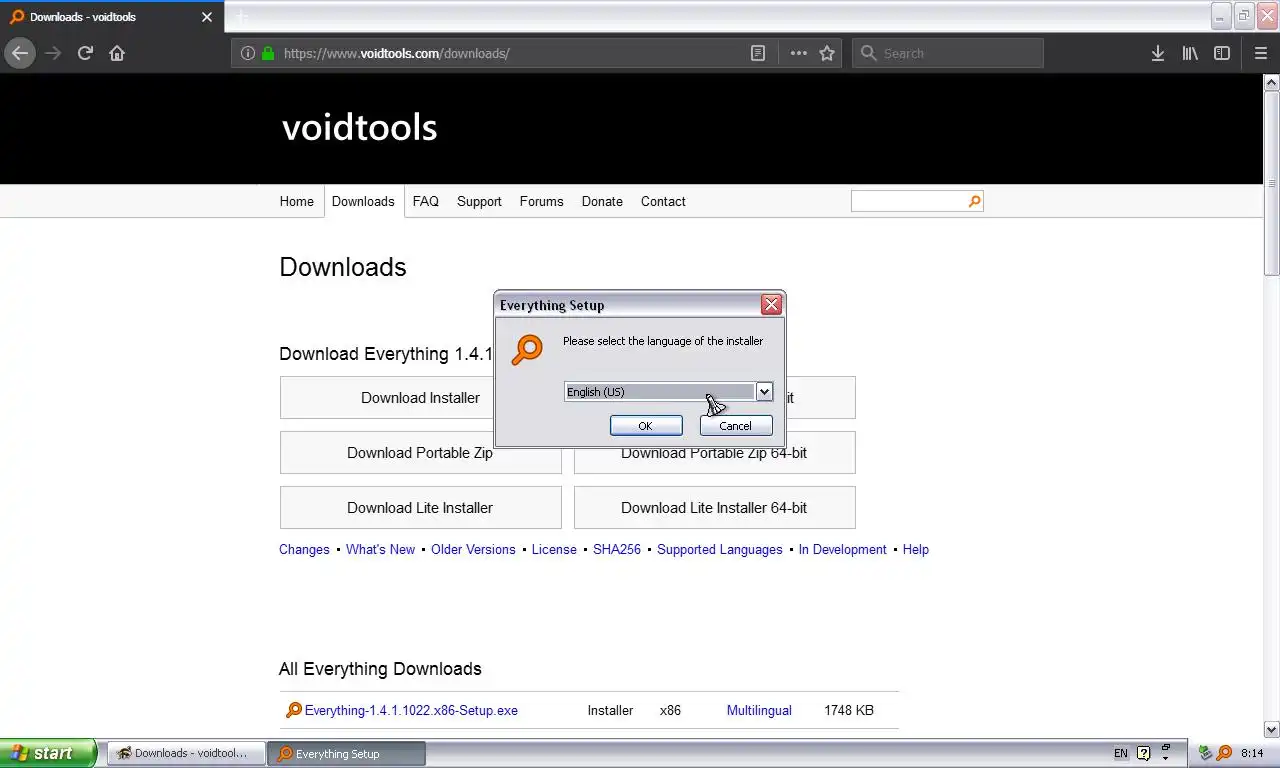
Task: Click the Everything tray icon in system tray
Action: click(x=1224, y=753)
